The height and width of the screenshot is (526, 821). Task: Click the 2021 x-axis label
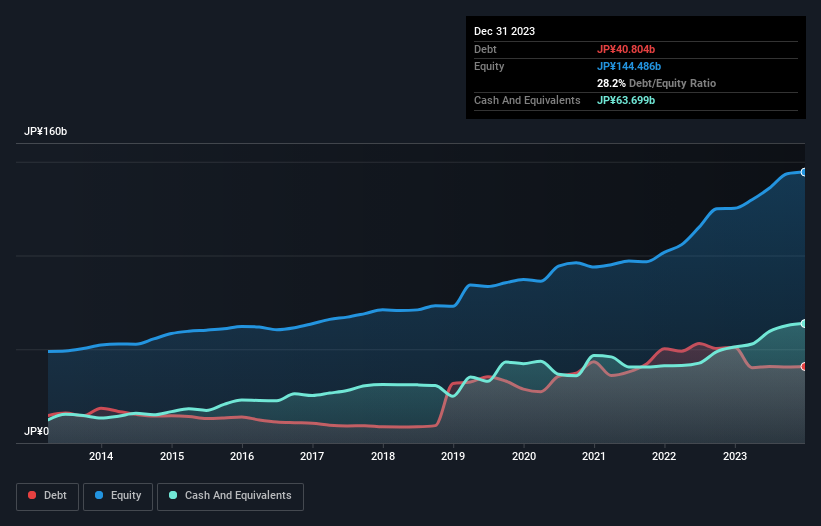[x=594, y=457]
